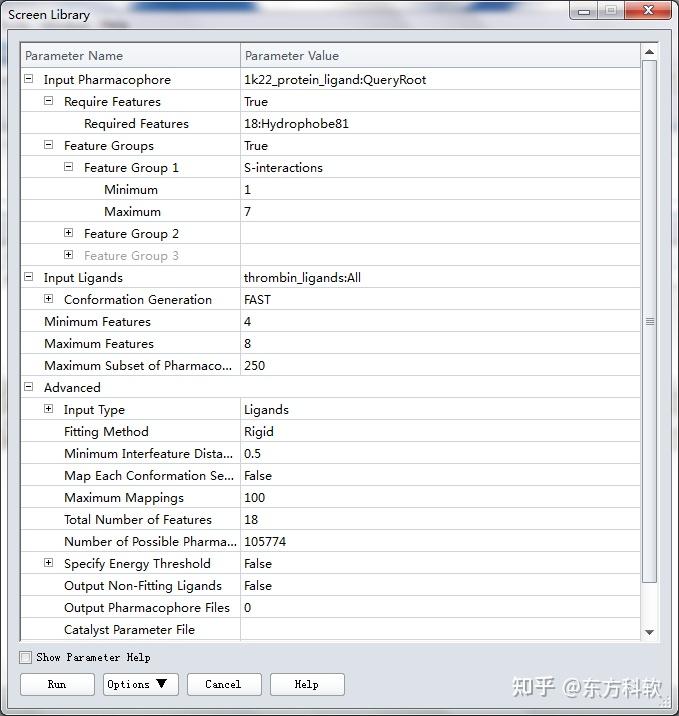Image resolution: width=679 pixels, height=716 pixels.
Task: Click the Help button
Action: coord(307,684)
